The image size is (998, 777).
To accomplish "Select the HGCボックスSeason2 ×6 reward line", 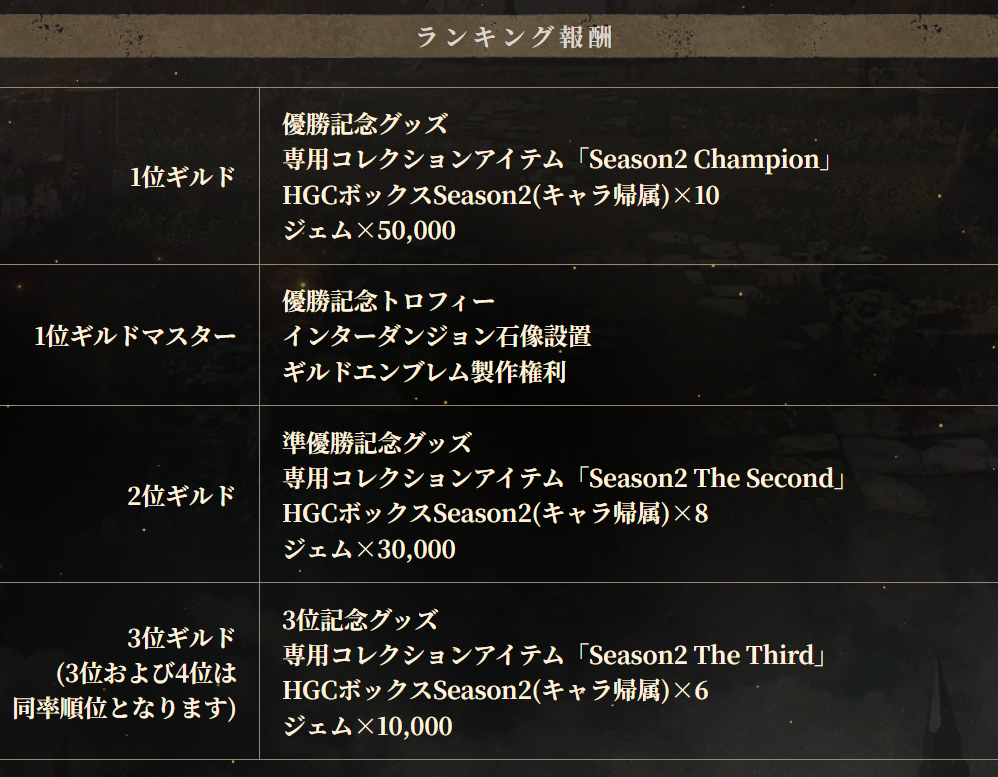I will [x=495, y=691].
